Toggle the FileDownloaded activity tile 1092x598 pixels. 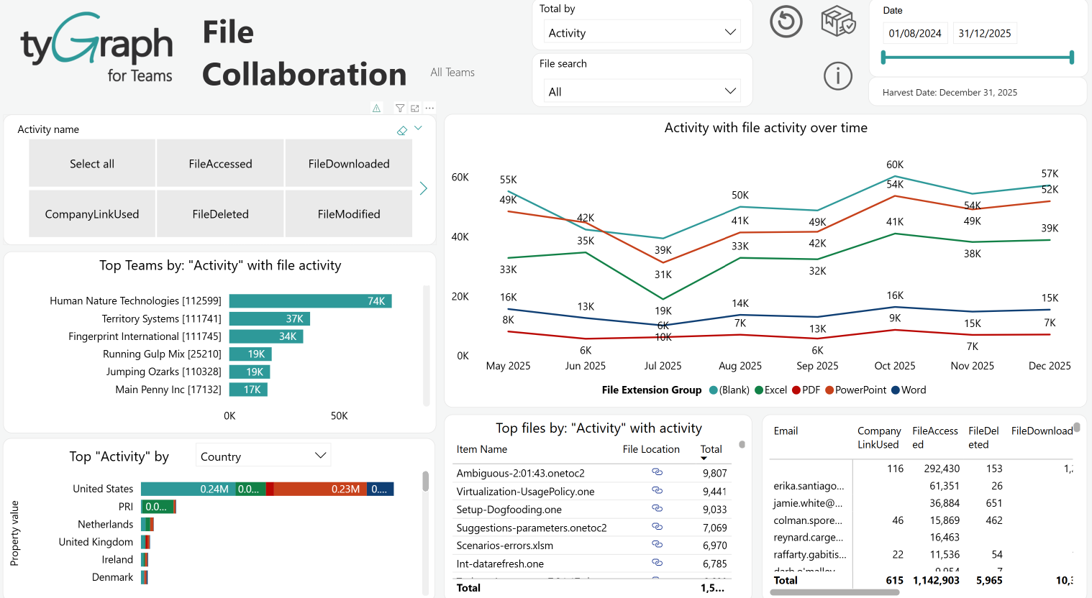pos(349,164)
